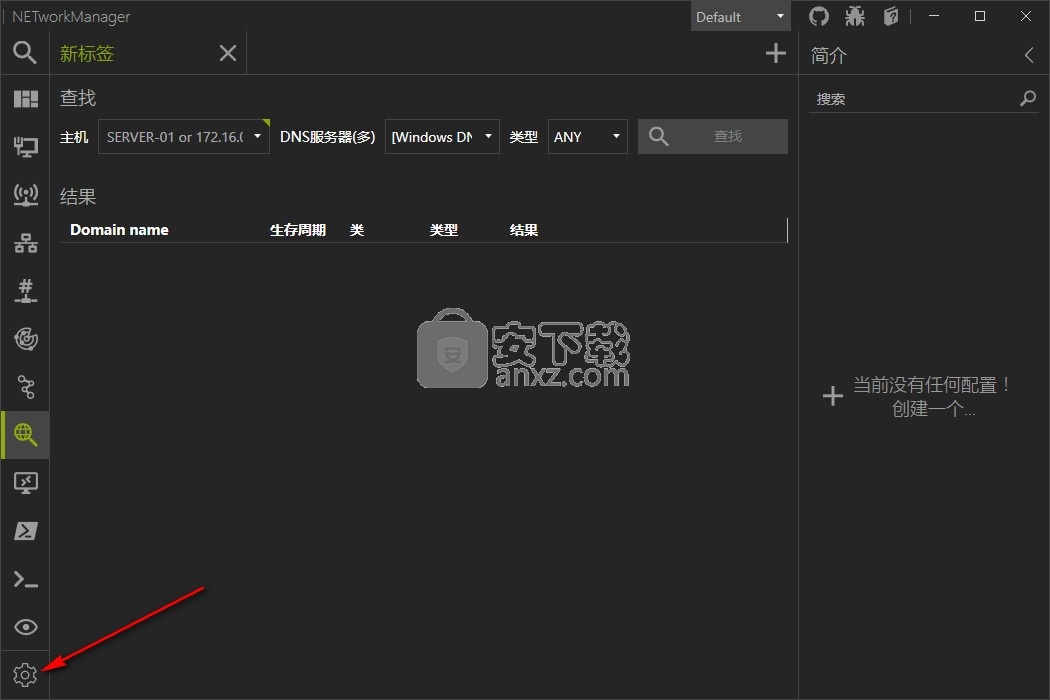1050x700 pixels.
Task: Open the sidebar search icon
Action: point(25,52)
